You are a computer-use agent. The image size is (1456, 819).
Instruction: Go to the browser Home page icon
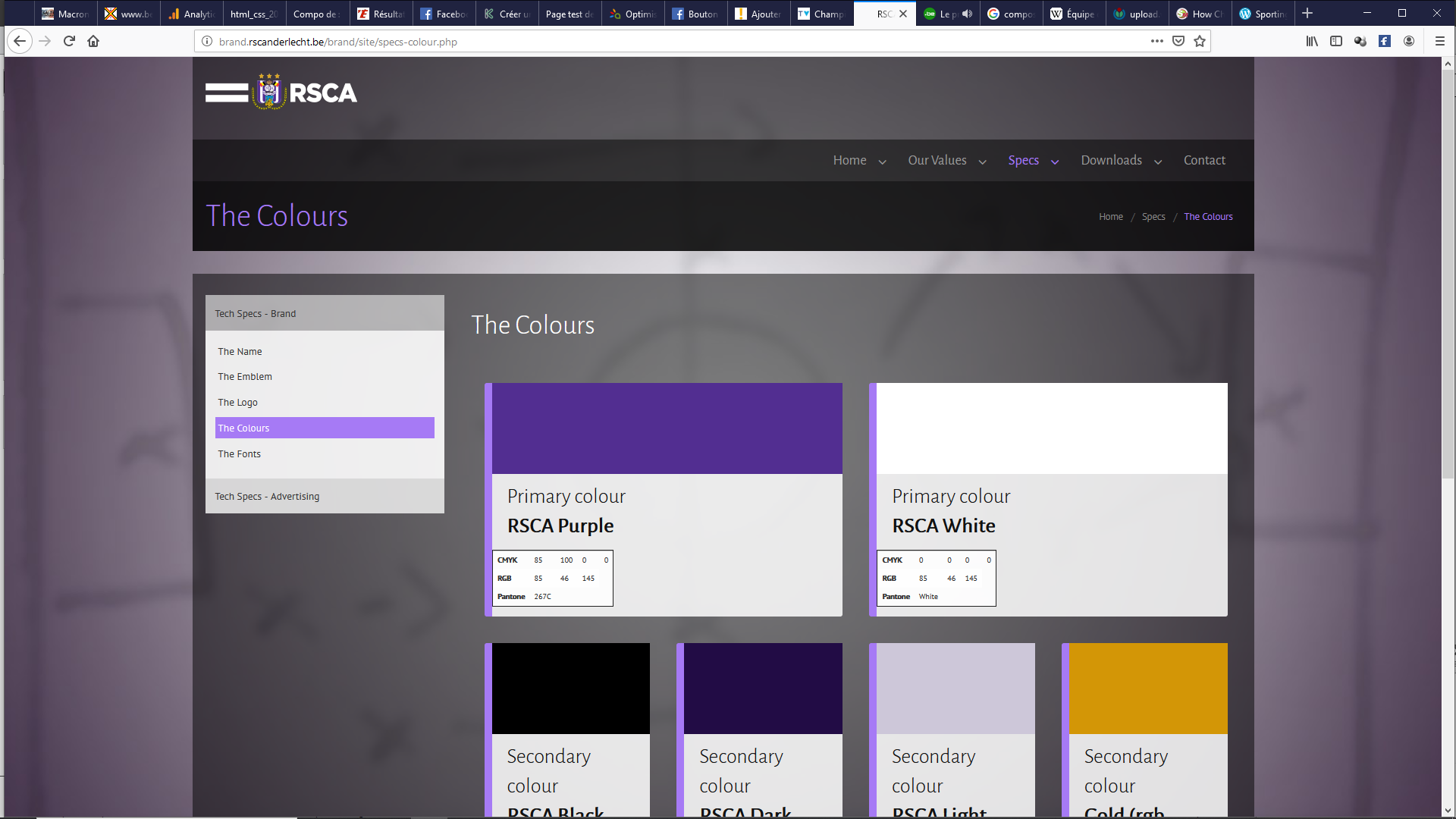(93, 41)
